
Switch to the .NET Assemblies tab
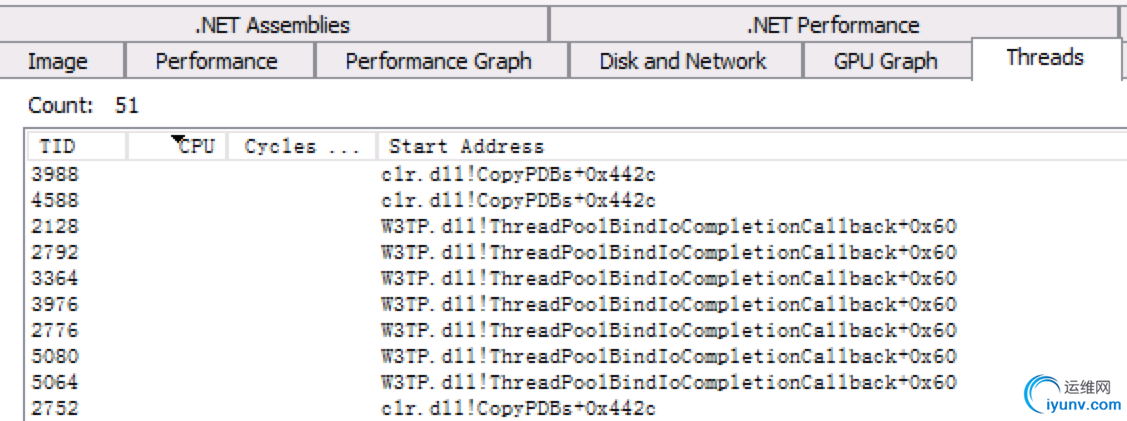[x=273, y=26]
